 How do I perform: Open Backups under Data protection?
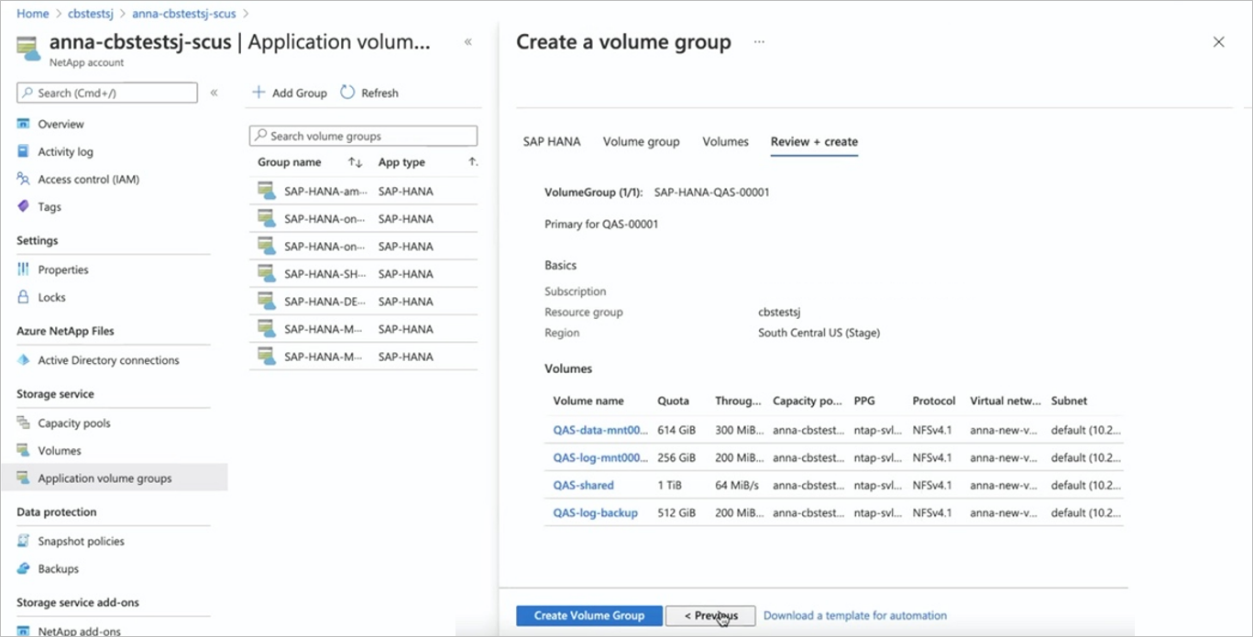point(58,569)
